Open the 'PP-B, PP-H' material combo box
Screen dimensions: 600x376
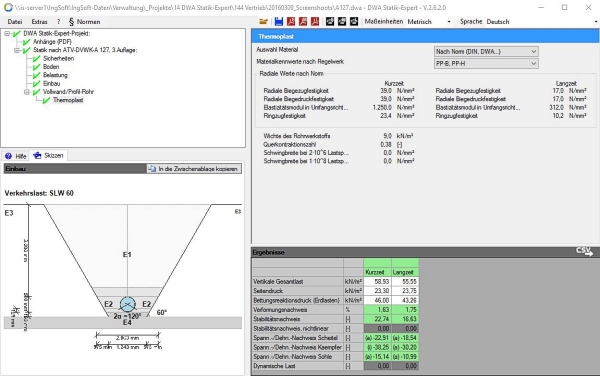click(486, 63)
